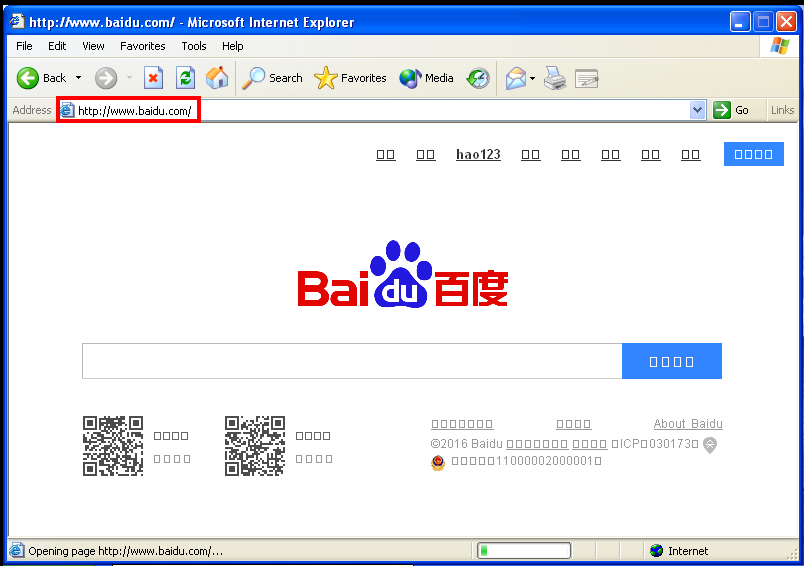Click the page loading progress bar

524,551
